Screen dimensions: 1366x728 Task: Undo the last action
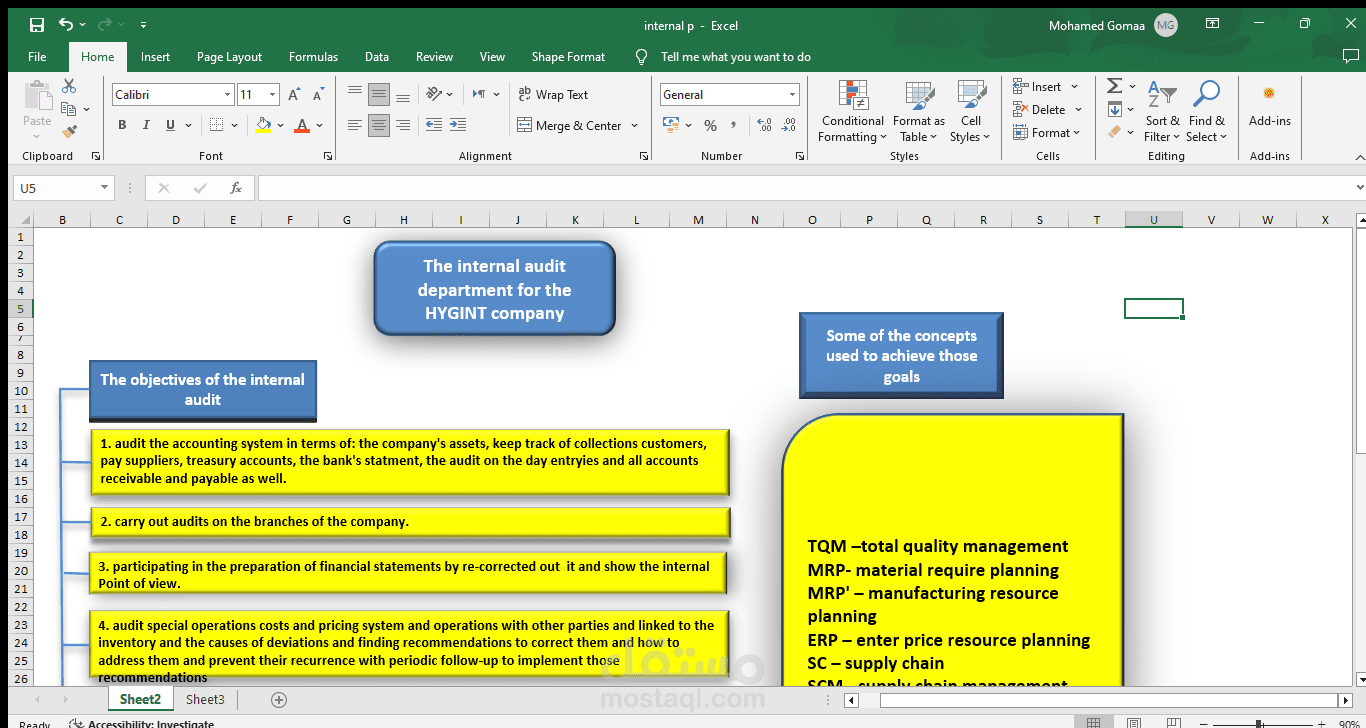click(x=66, y=25)
